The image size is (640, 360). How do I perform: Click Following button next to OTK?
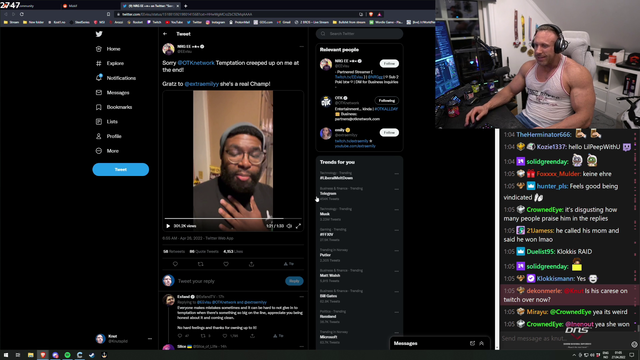[x=387, y=100]
